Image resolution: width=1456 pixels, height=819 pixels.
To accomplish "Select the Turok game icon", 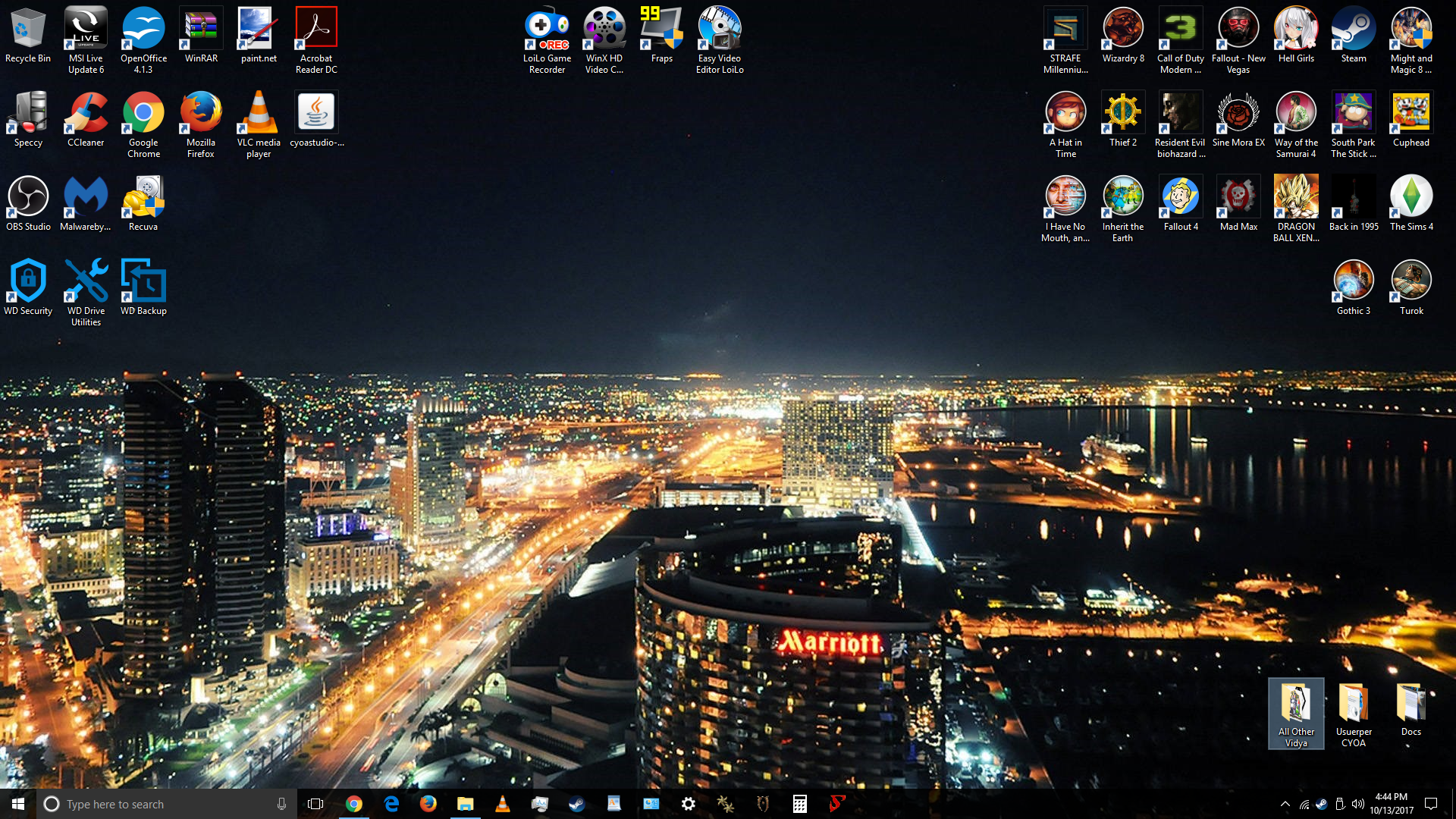I will (x=1411, y=288).
